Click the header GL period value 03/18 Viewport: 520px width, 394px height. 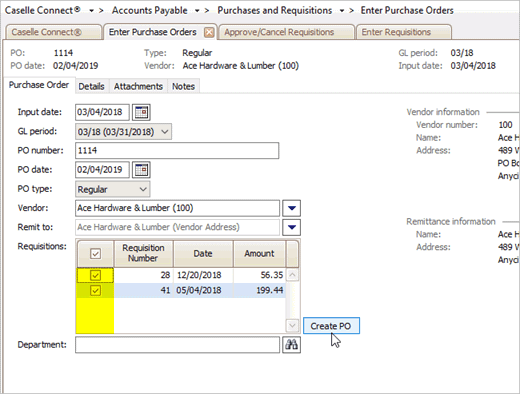coord(462,53)
